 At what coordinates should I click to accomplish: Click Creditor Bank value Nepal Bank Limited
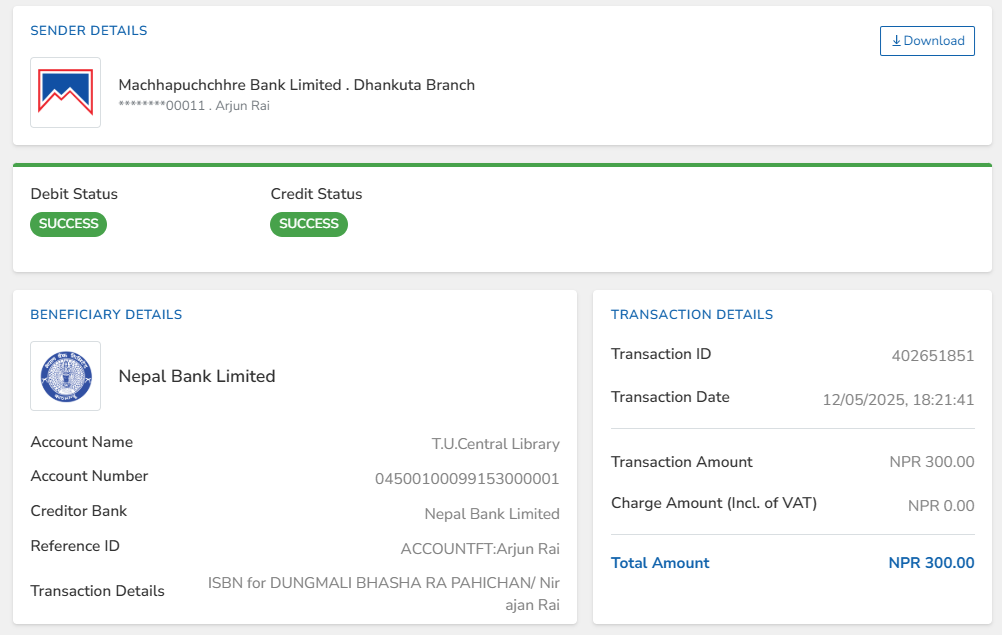pos(492,514)
